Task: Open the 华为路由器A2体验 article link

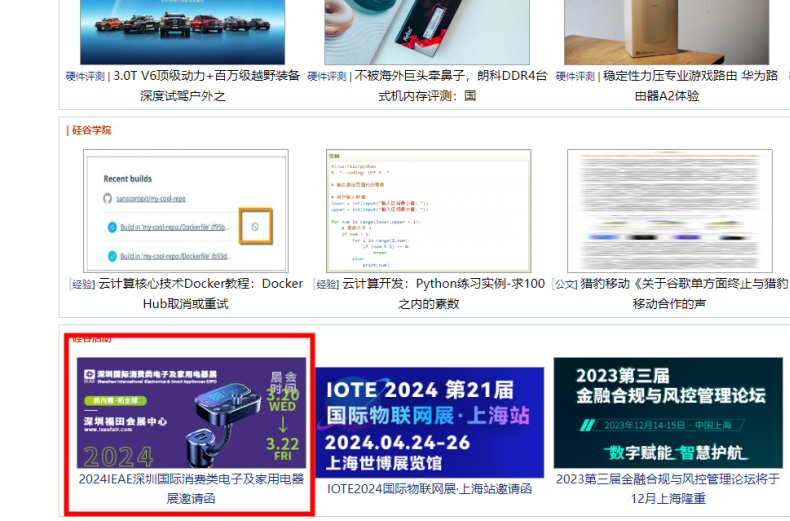Action: [690, 76]
